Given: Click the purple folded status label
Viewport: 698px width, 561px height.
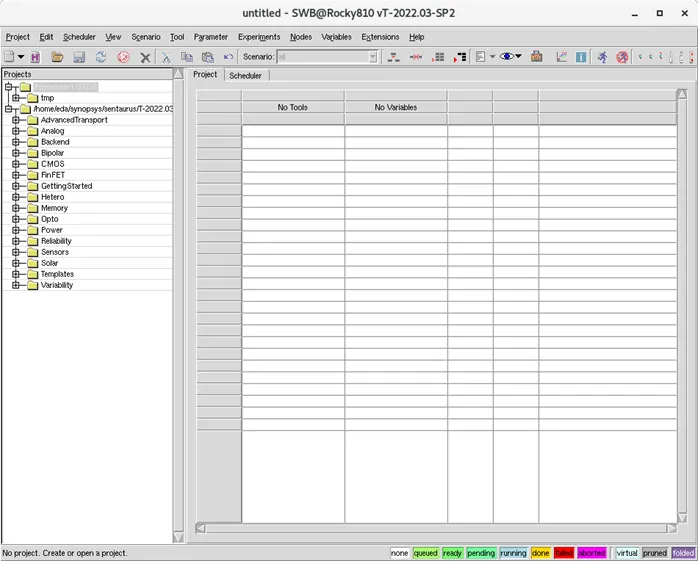Looking at the screenshot, I should pos(683,553).
